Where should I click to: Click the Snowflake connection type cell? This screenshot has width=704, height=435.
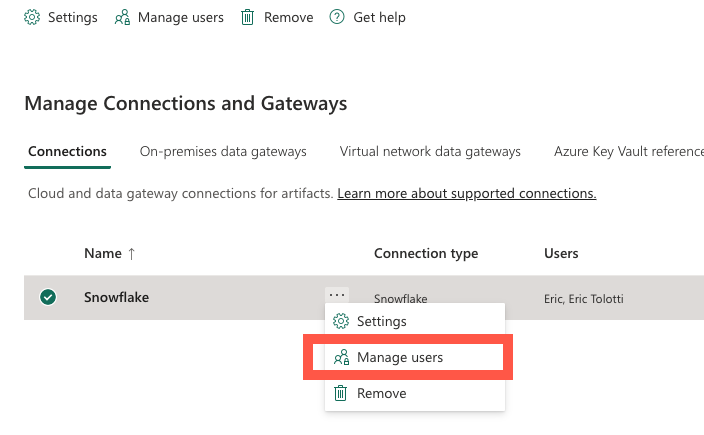point(400,298)
